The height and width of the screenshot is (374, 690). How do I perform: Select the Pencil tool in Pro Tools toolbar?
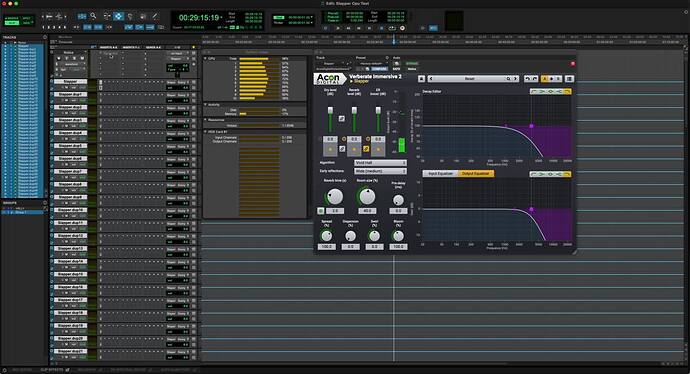pos(155,16)
